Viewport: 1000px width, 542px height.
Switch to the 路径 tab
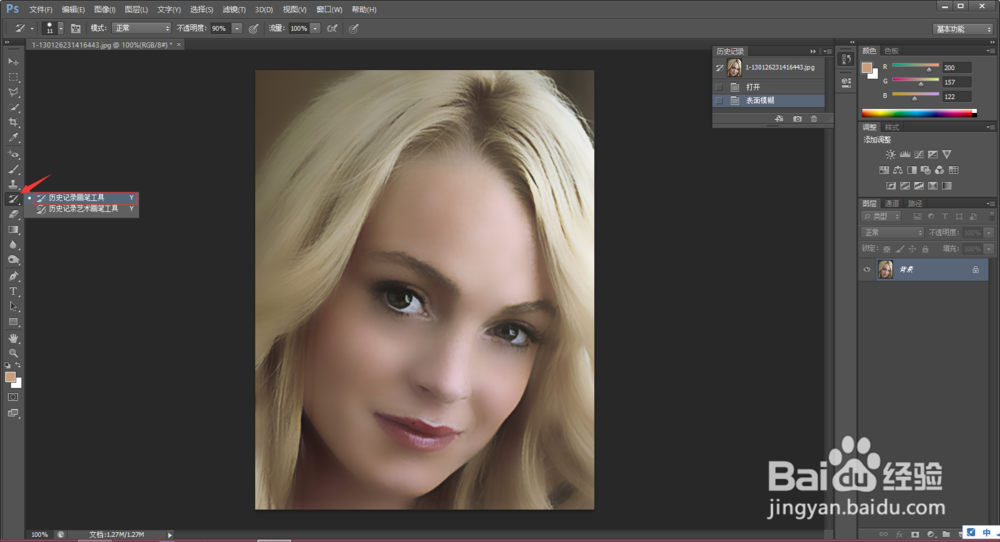tap(915, 203)
